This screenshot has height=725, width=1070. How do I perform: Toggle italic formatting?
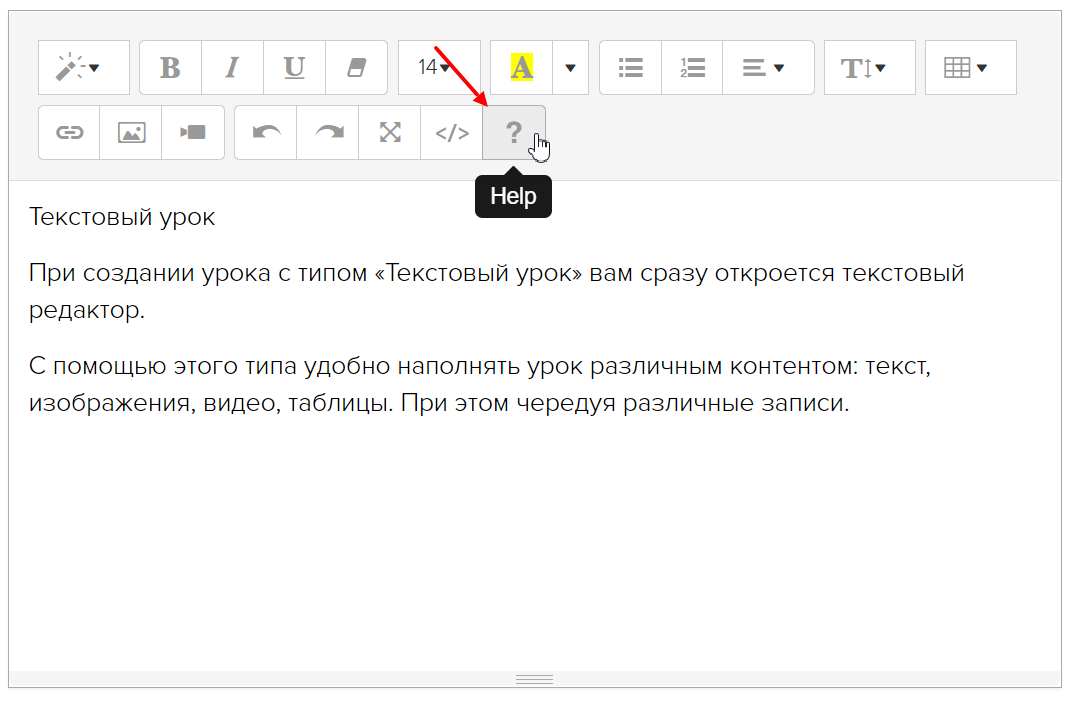click(232, 68)
